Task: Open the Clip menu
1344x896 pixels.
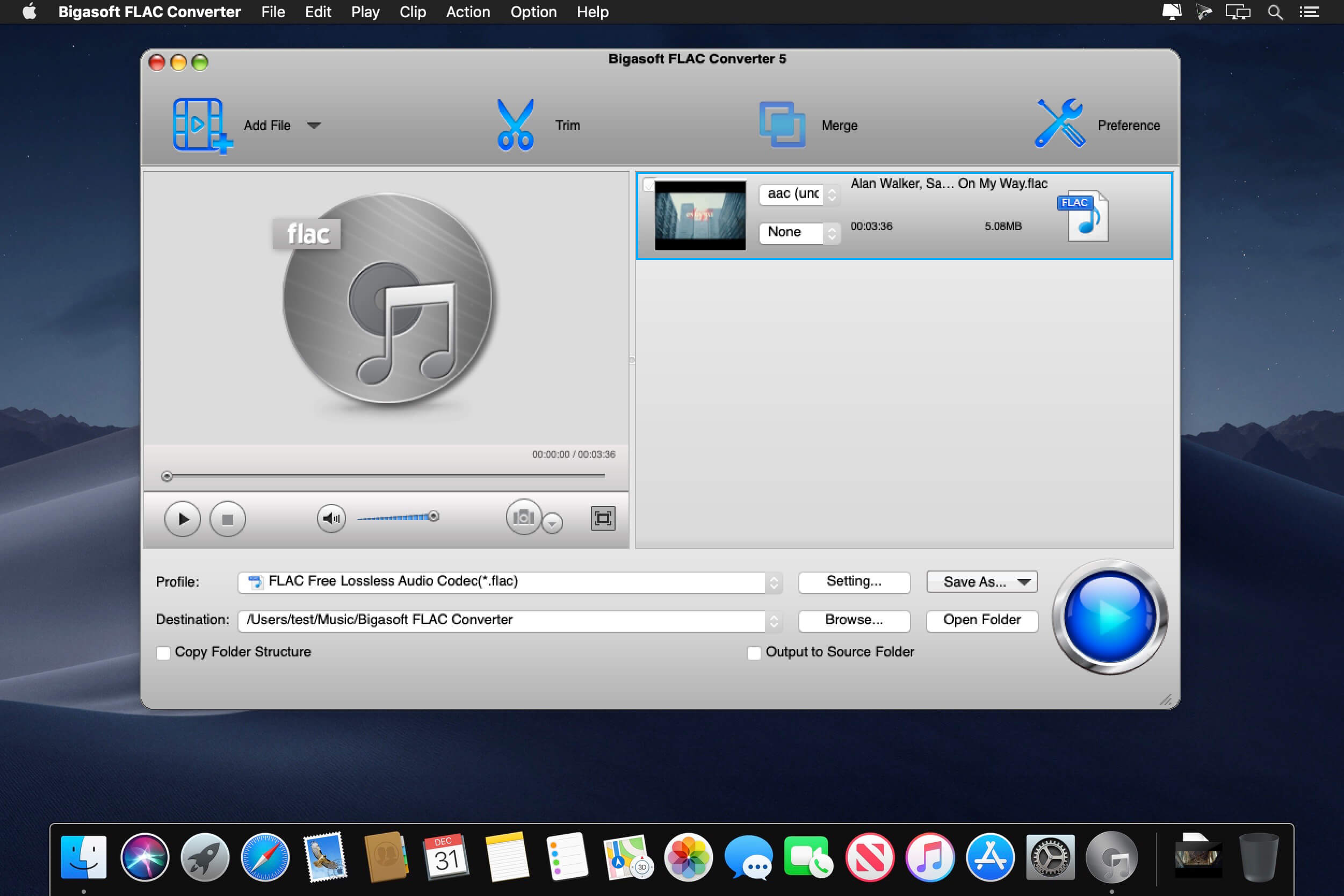Action: coord(413,12)
